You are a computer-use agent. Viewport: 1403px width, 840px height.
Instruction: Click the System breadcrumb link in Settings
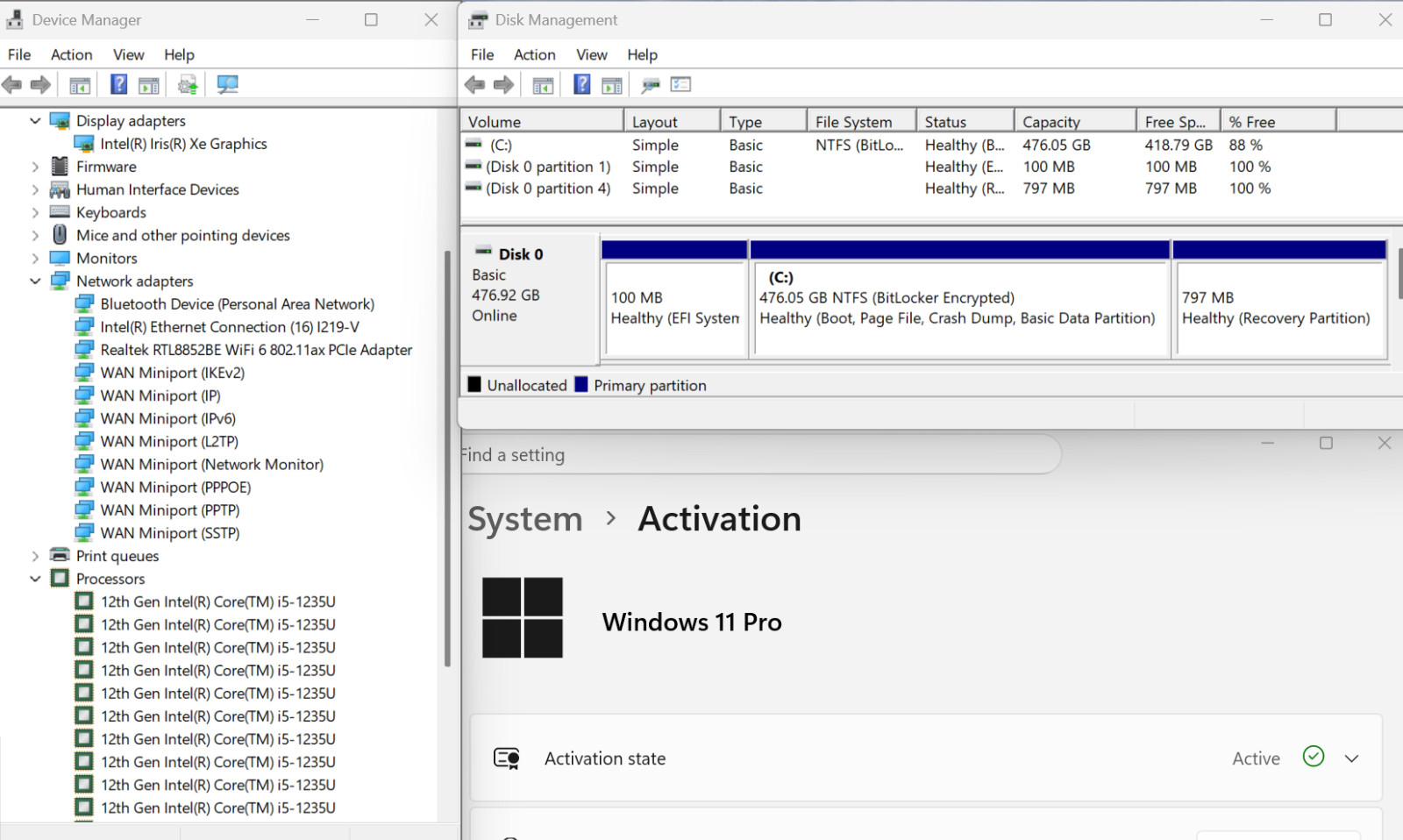click(x=525, y=519)
